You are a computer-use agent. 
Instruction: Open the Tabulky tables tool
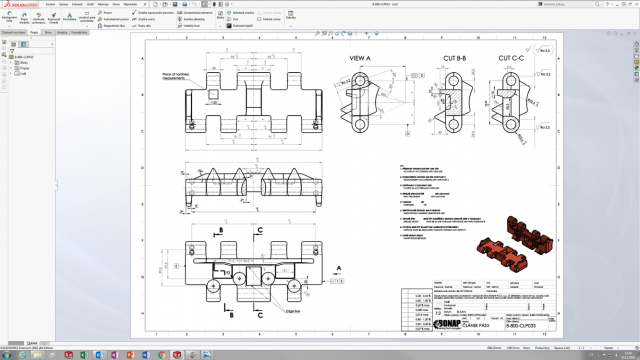(x=291, y=16)
